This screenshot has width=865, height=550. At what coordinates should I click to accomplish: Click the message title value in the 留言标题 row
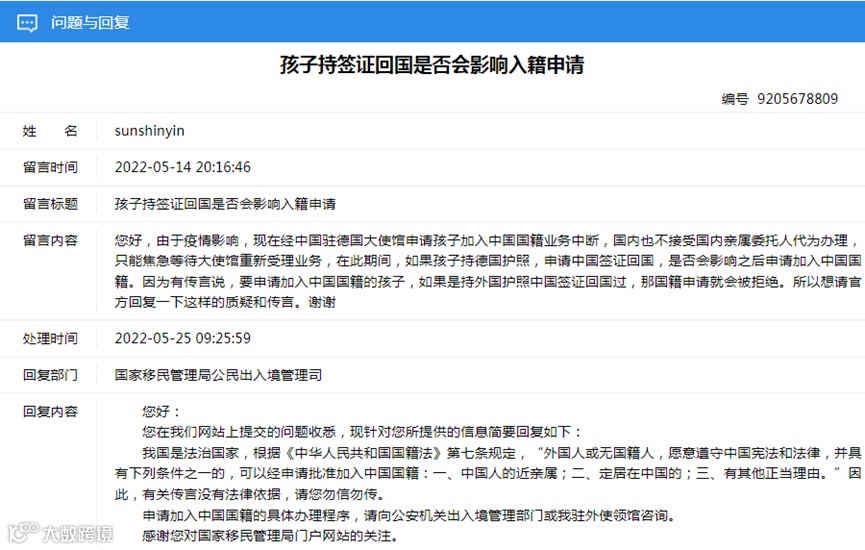[x=225, y=204]
